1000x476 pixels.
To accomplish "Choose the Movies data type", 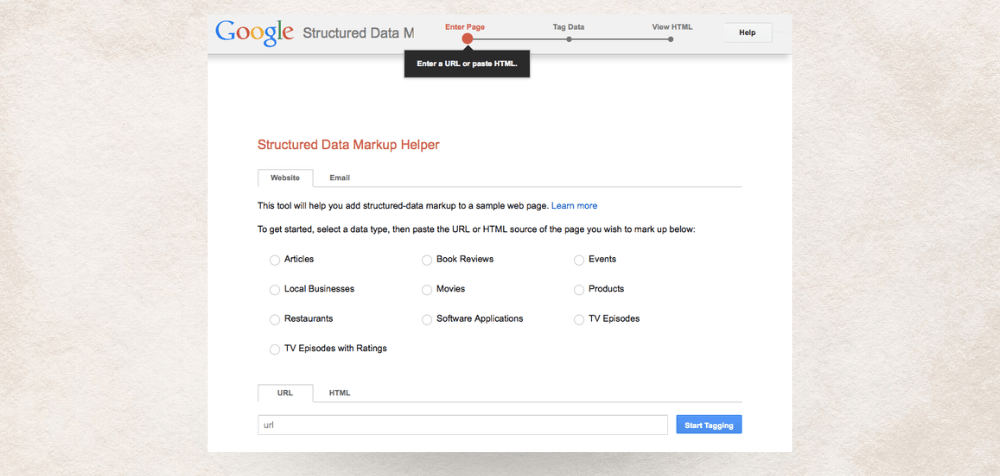I will pyautogui.click(x=427, y=290).
